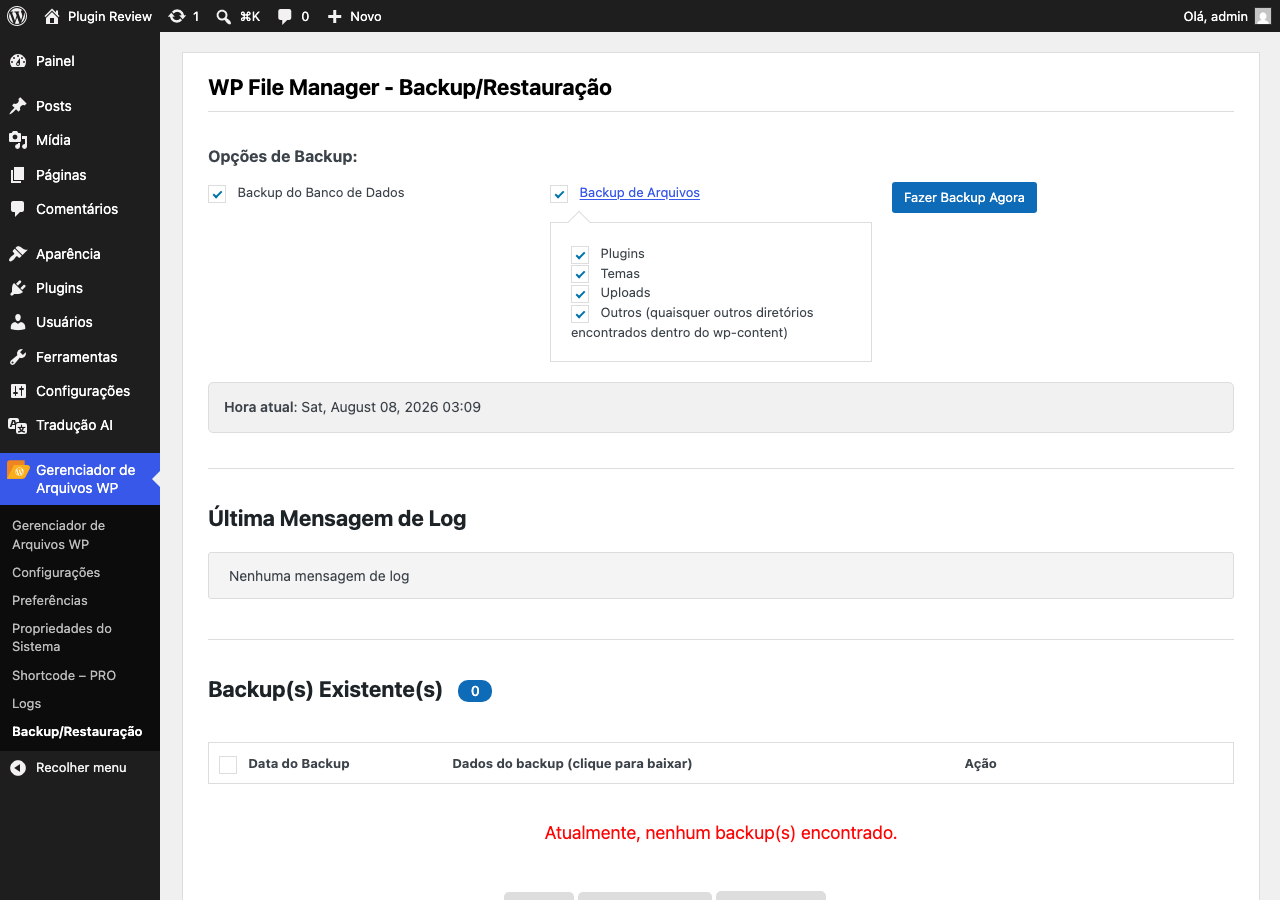Click the Ferramentas wrench icon
The height and width of the screenshot is (900, 1280).
pyautogui.click(x=18, y=357)
